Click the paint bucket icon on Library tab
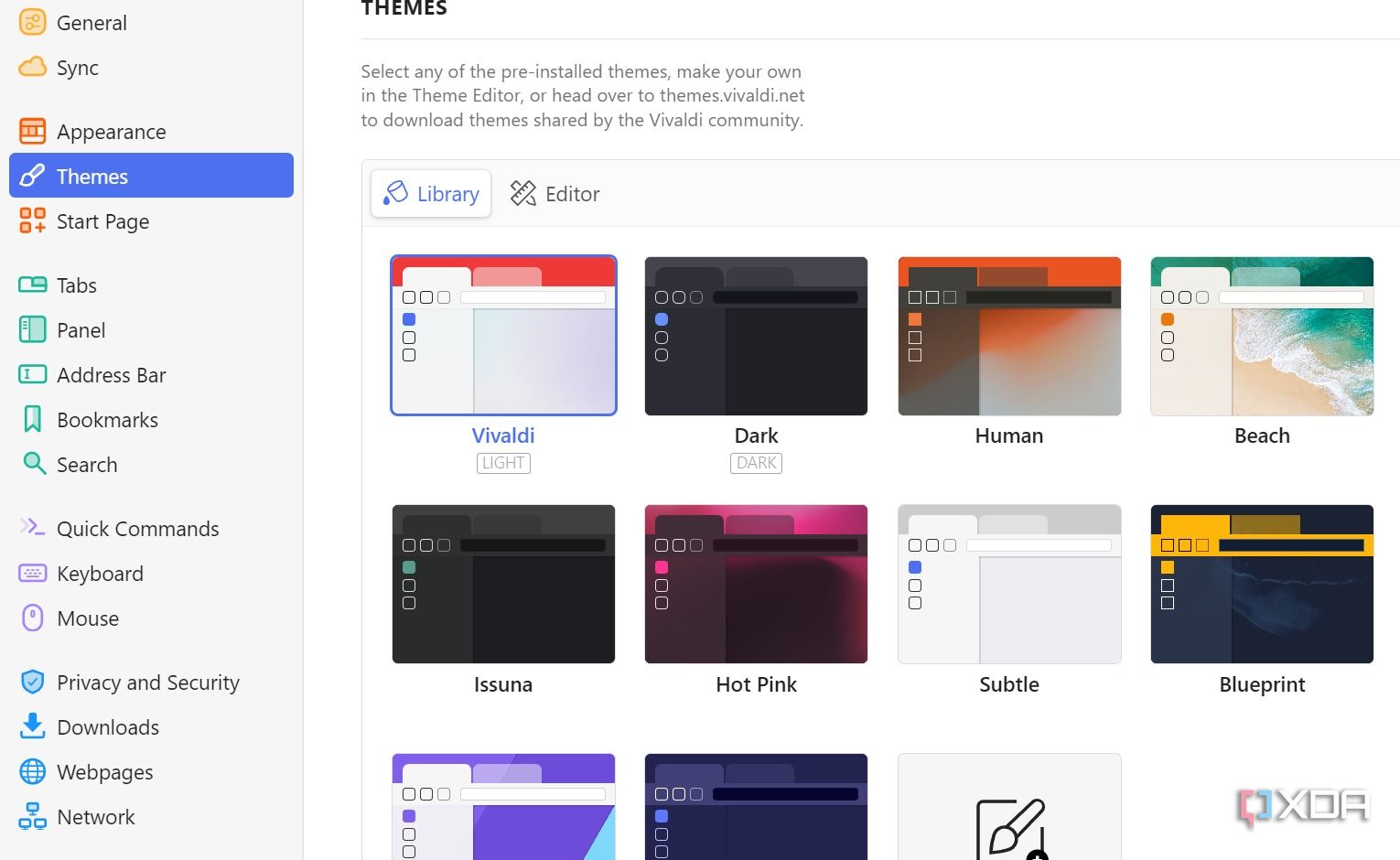 395,193
